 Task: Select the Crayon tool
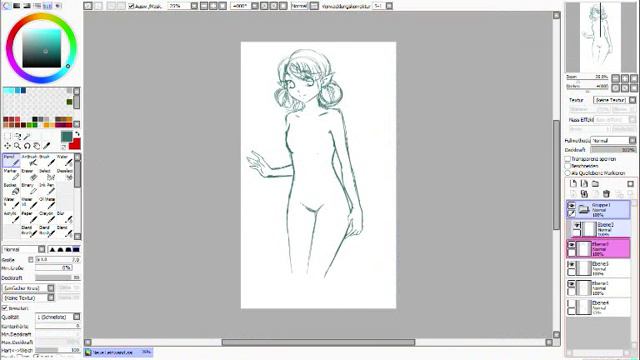pyautogui.click(x=47, y=218)
